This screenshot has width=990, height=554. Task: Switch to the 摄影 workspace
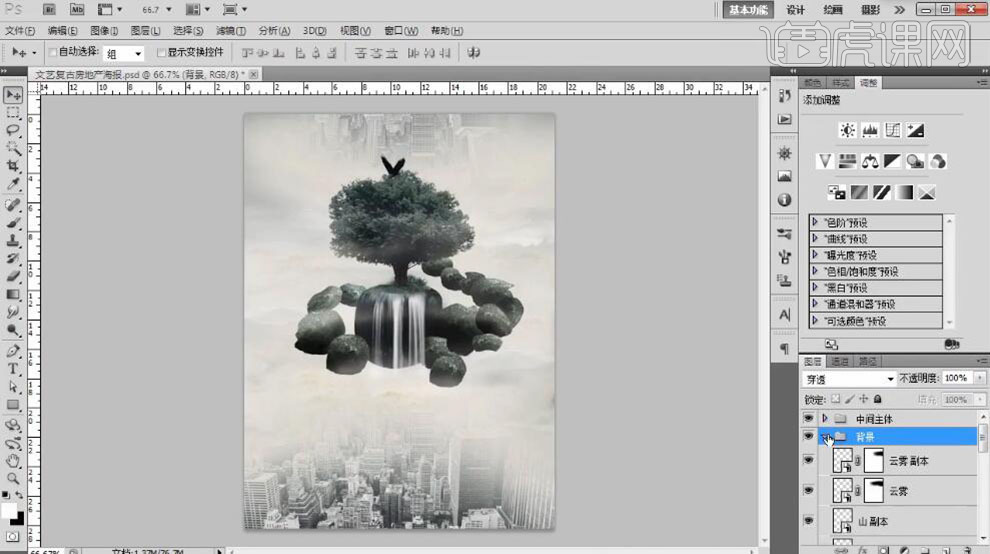coord(870,9)
